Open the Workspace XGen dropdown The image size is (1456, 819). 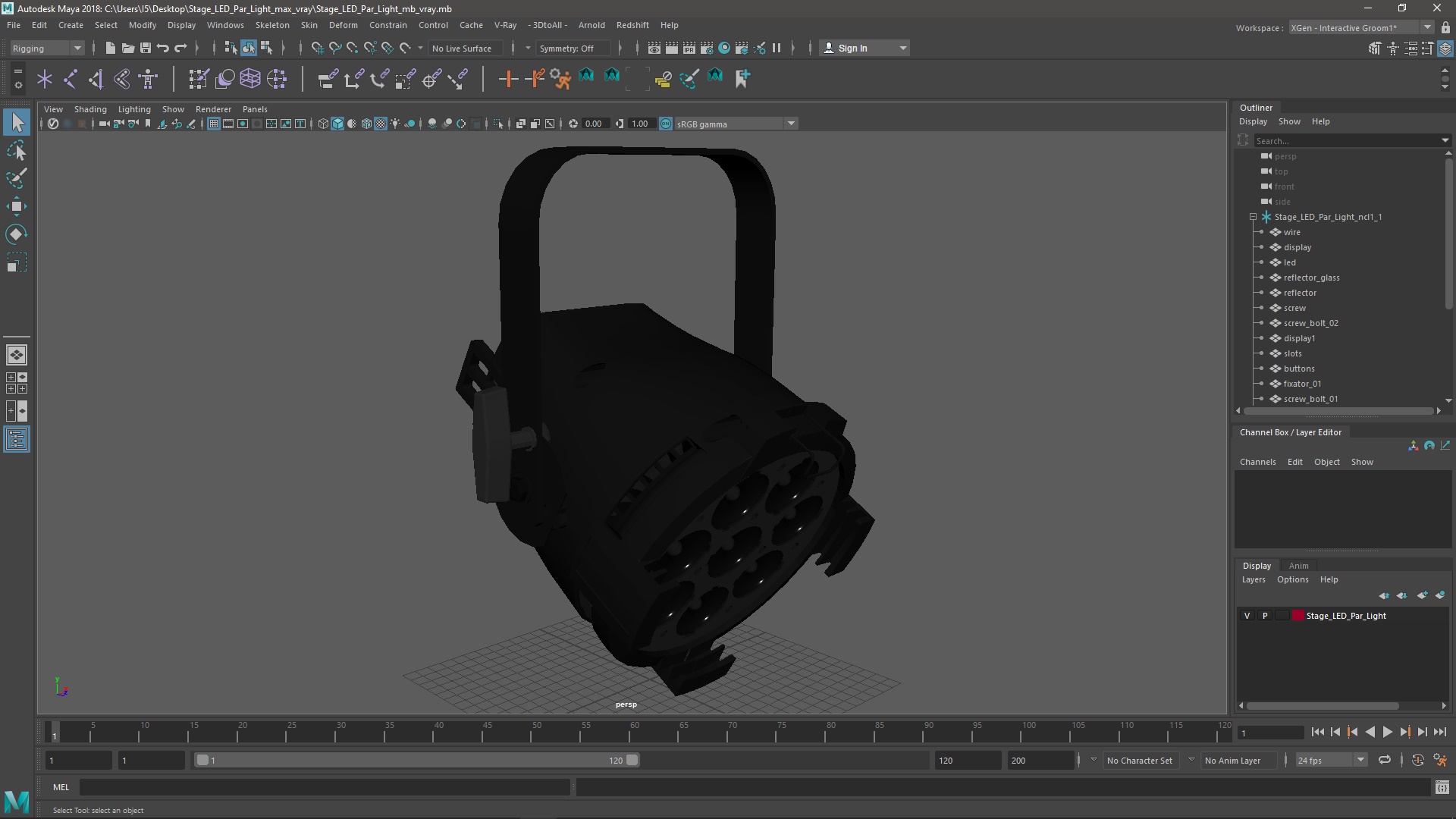[x=1360, y=27]
